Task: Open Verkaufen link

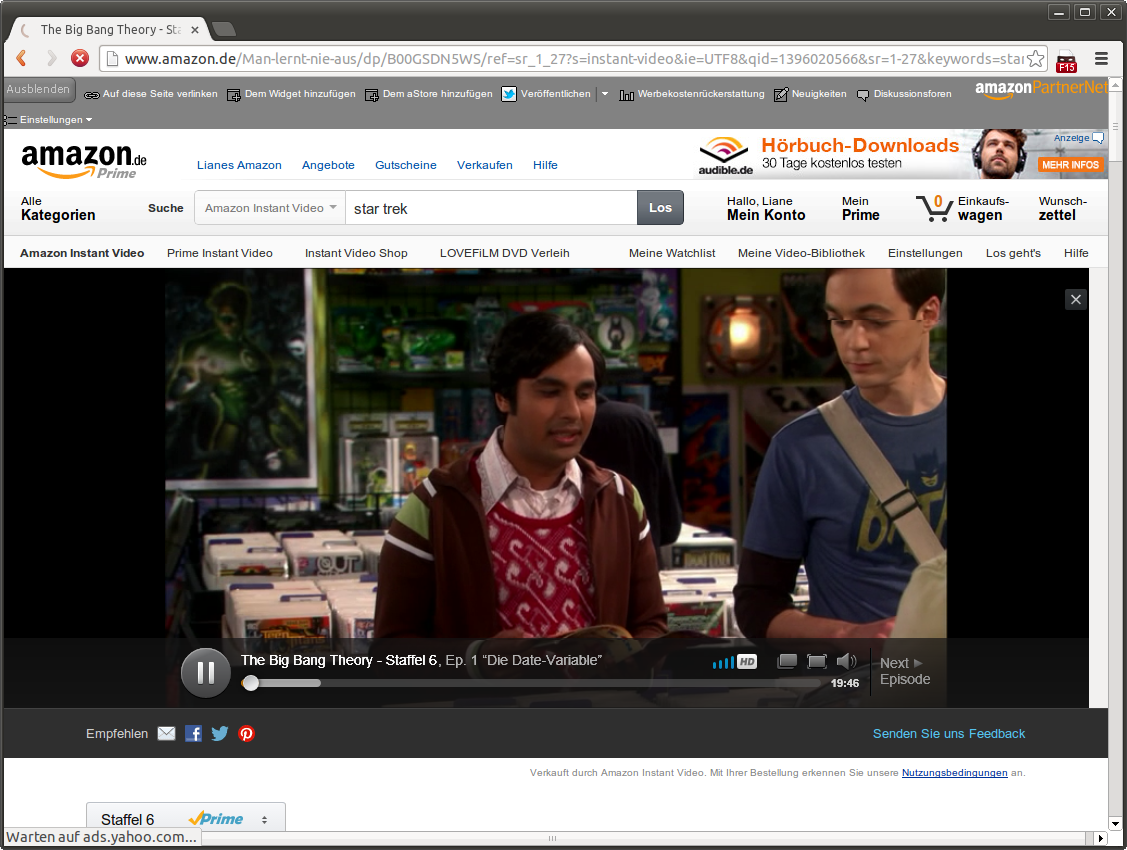Action: (x=484, y=165)
